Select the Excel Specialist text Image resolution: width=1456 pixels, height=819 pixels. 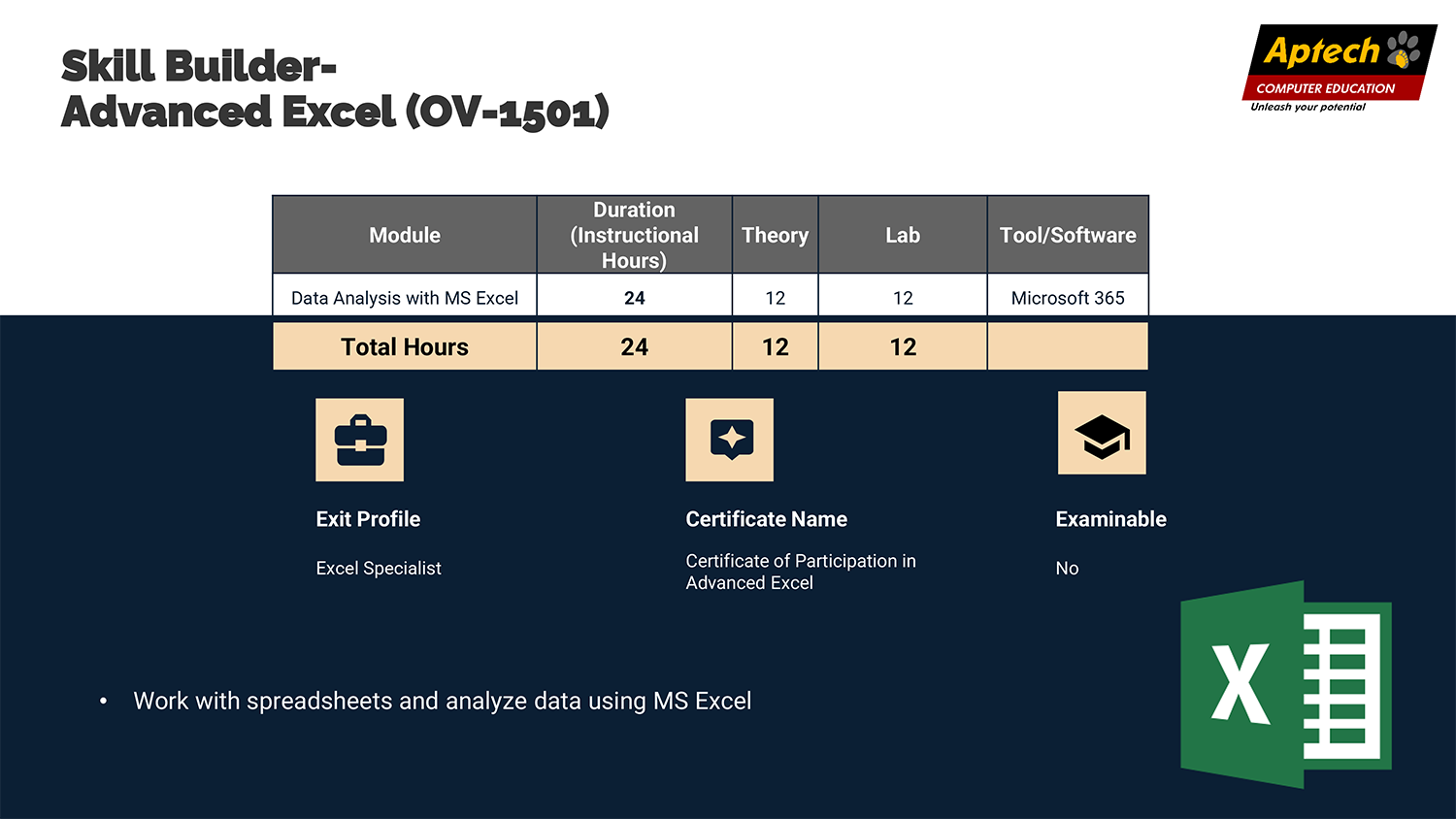point(379,569)
